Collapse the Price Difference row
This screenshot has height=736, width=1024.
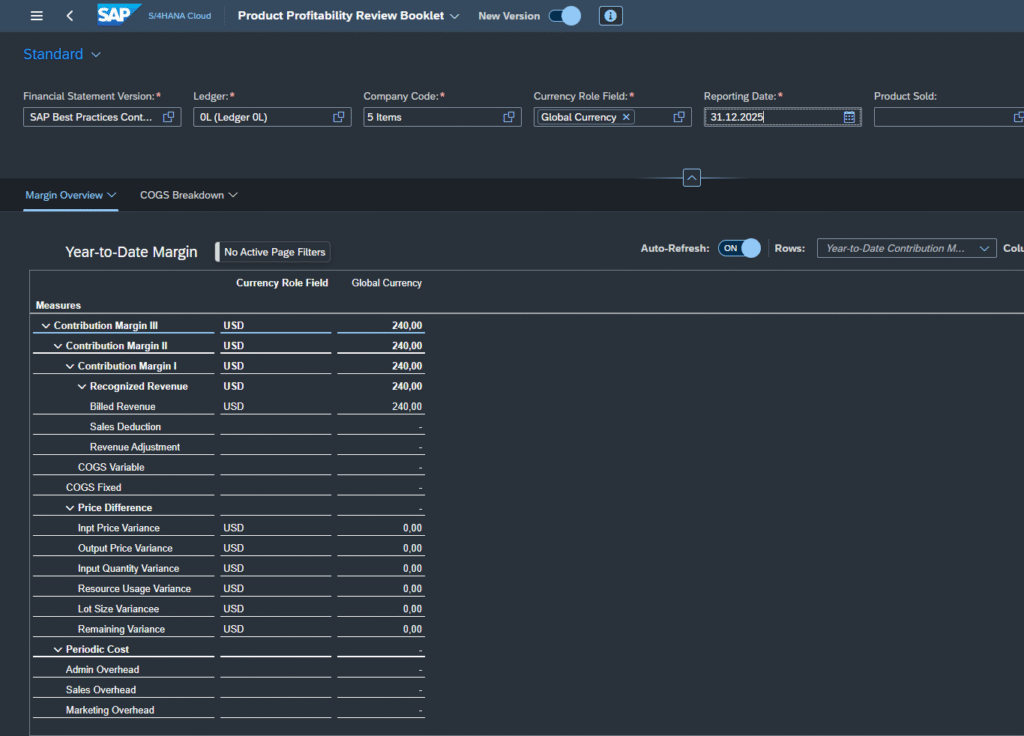70,507
